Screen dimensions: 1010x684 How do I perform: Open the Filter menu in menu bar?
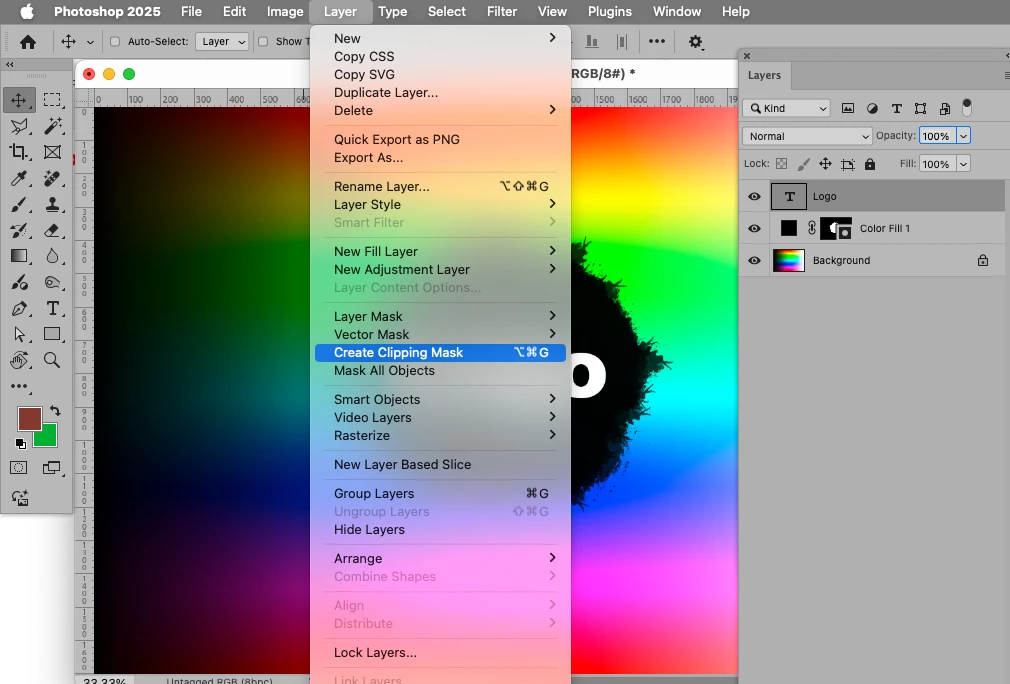point(502,12)
